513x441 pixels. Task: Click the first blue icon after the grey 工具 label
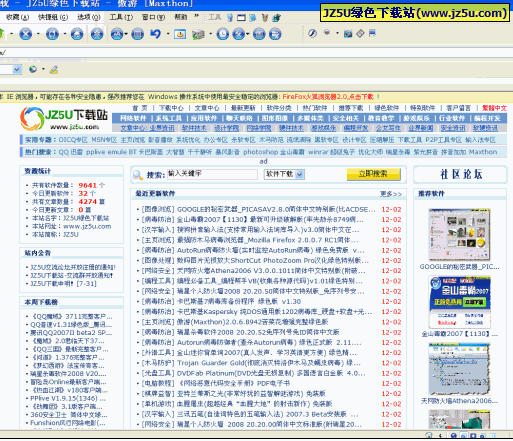[x=230, y=17]
